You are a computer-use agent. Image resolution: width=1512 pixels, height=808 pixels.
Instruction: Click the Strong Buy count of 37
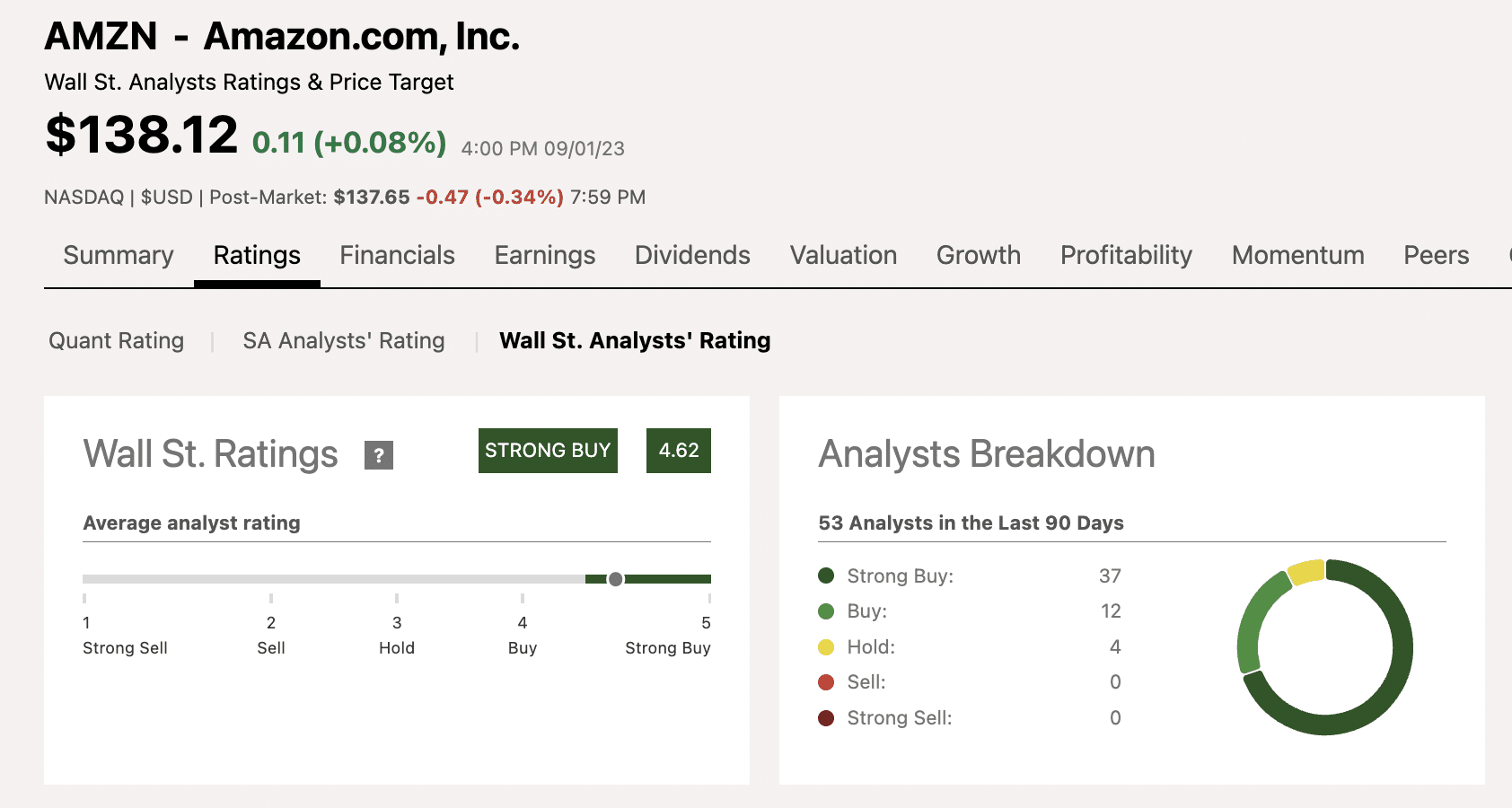point(1110,576)
